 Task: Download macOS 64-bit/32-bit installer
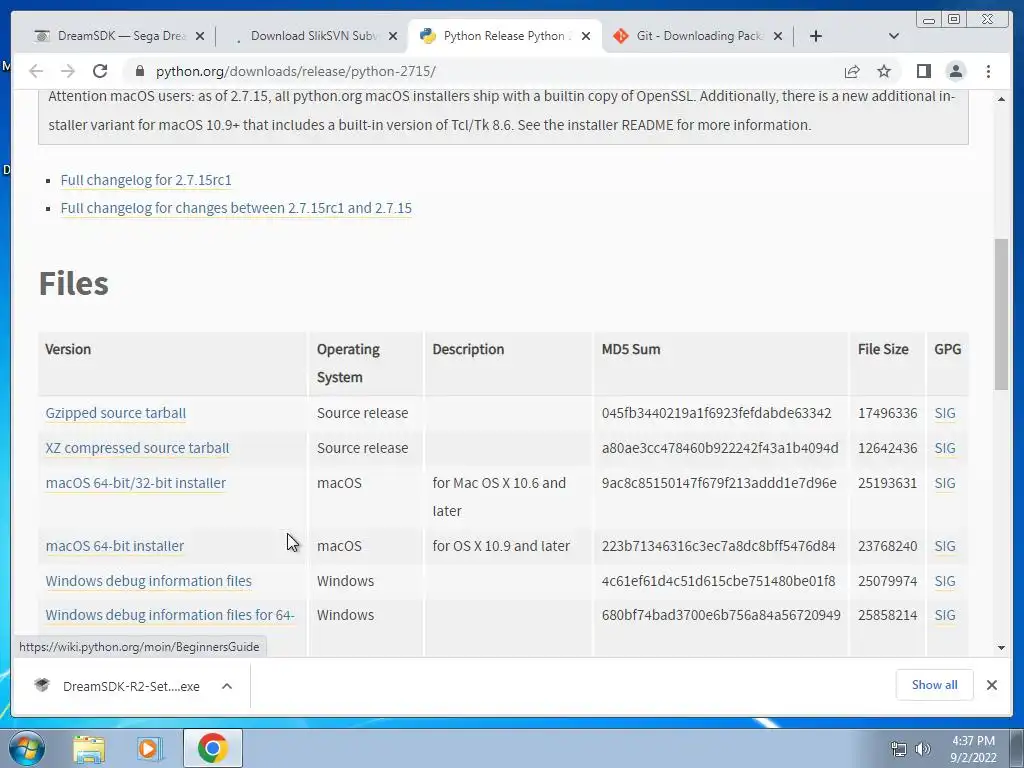[x=135, y=483]
